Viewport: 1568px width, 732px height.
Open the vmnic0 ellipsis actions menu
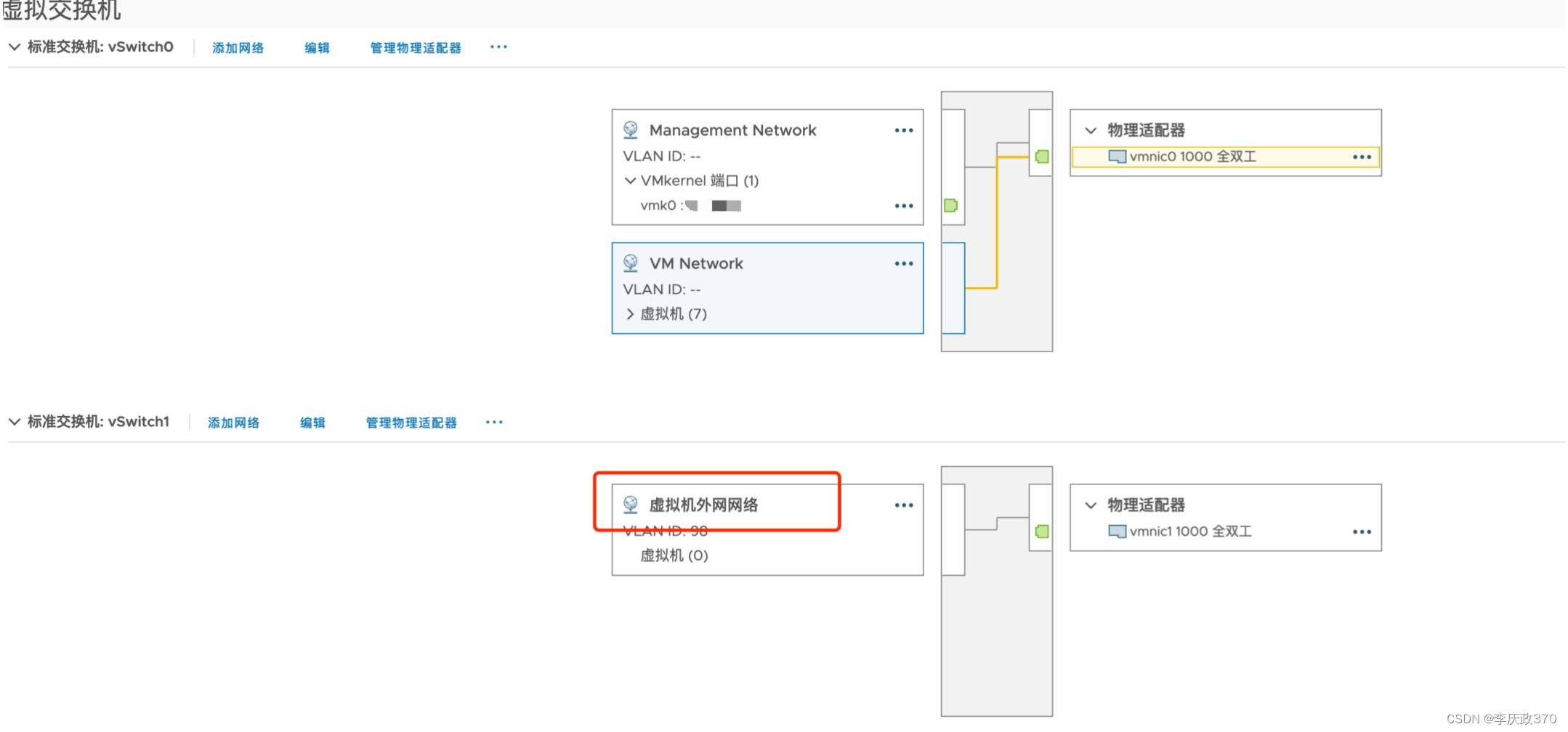pos(1362,157)
